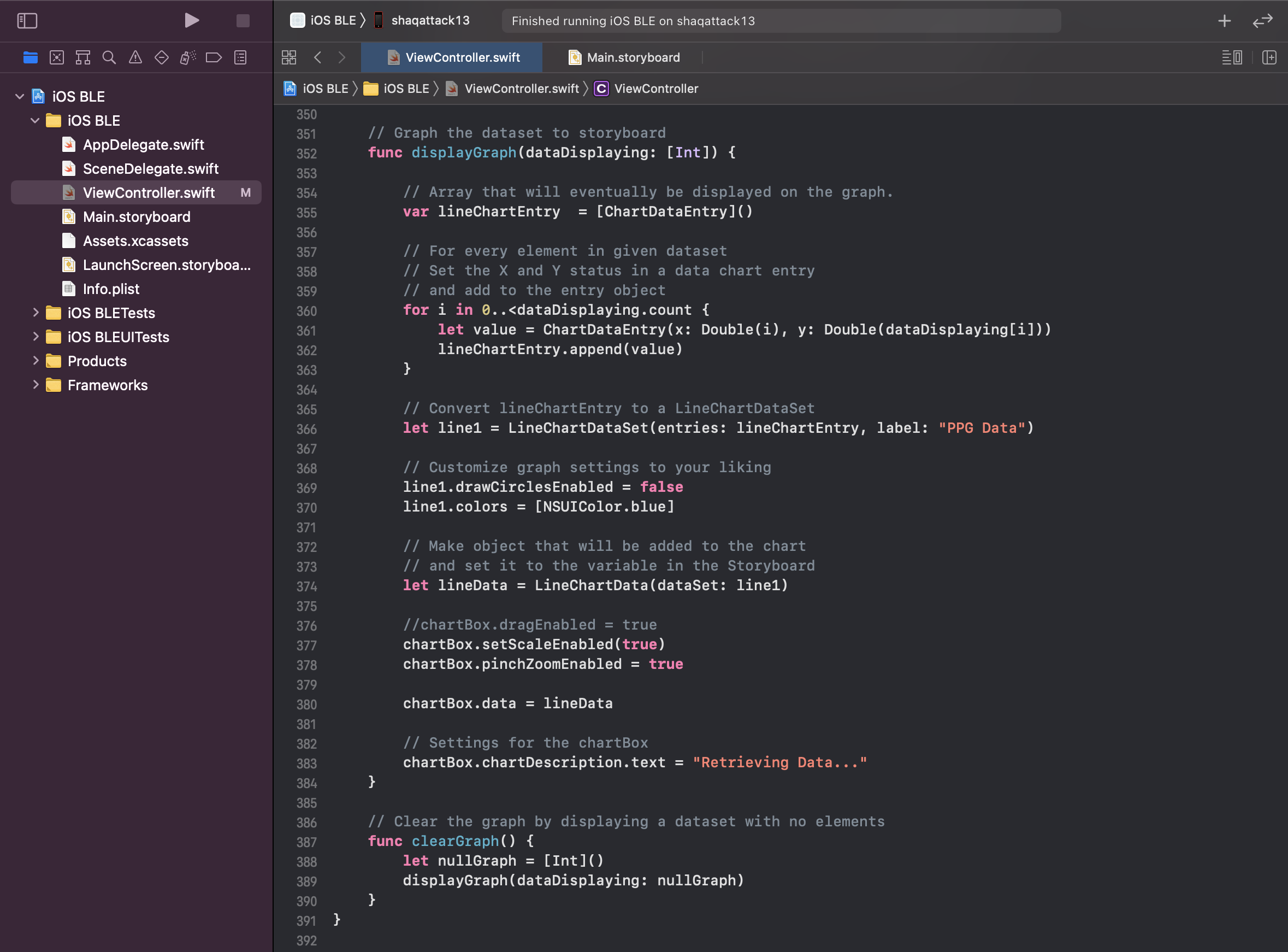This screenshot has width=1288, height=952.
Task: Open iOS BLE project in jump bar
Action: click(x=316, y=88)
